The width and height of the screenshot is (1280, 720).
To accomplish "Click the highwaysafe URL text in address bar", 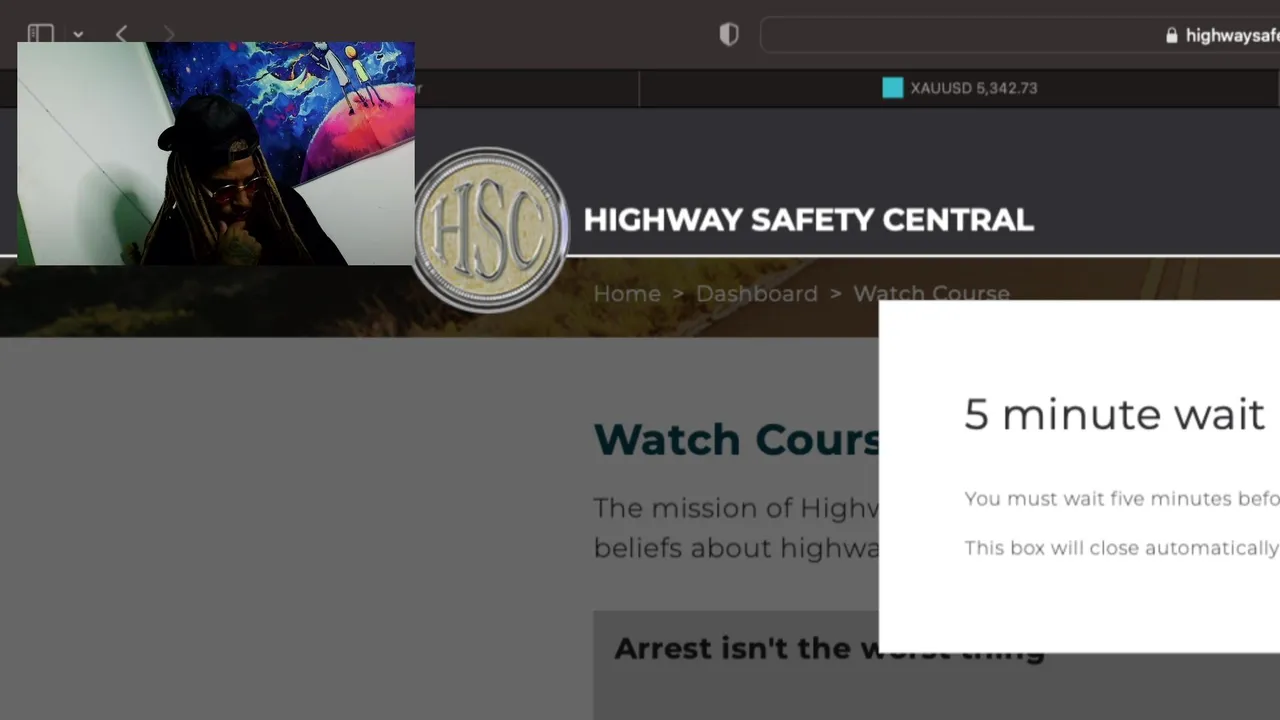I will coord(1232,35).
